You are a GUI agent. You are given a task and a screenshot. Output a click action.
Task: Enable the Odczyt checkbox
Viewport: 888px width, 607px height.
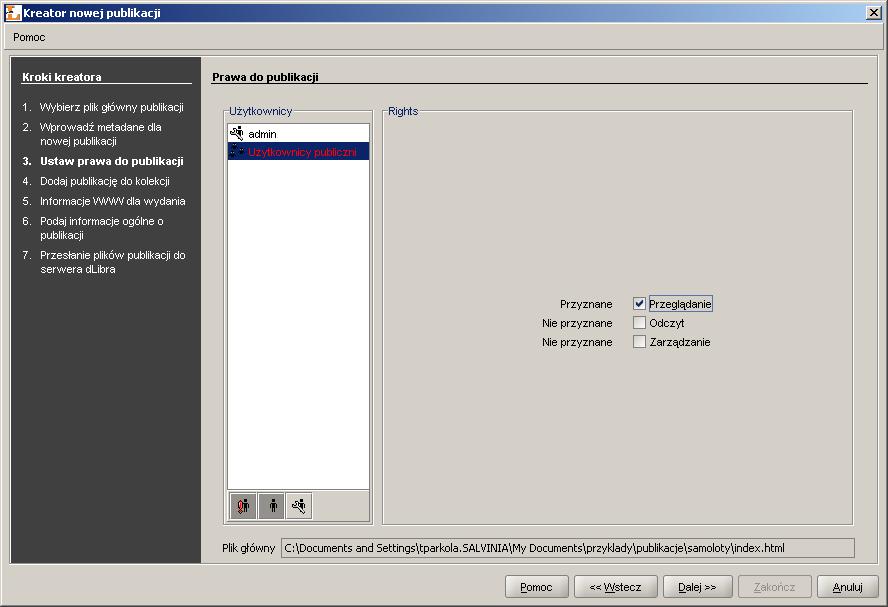[639, 323]
